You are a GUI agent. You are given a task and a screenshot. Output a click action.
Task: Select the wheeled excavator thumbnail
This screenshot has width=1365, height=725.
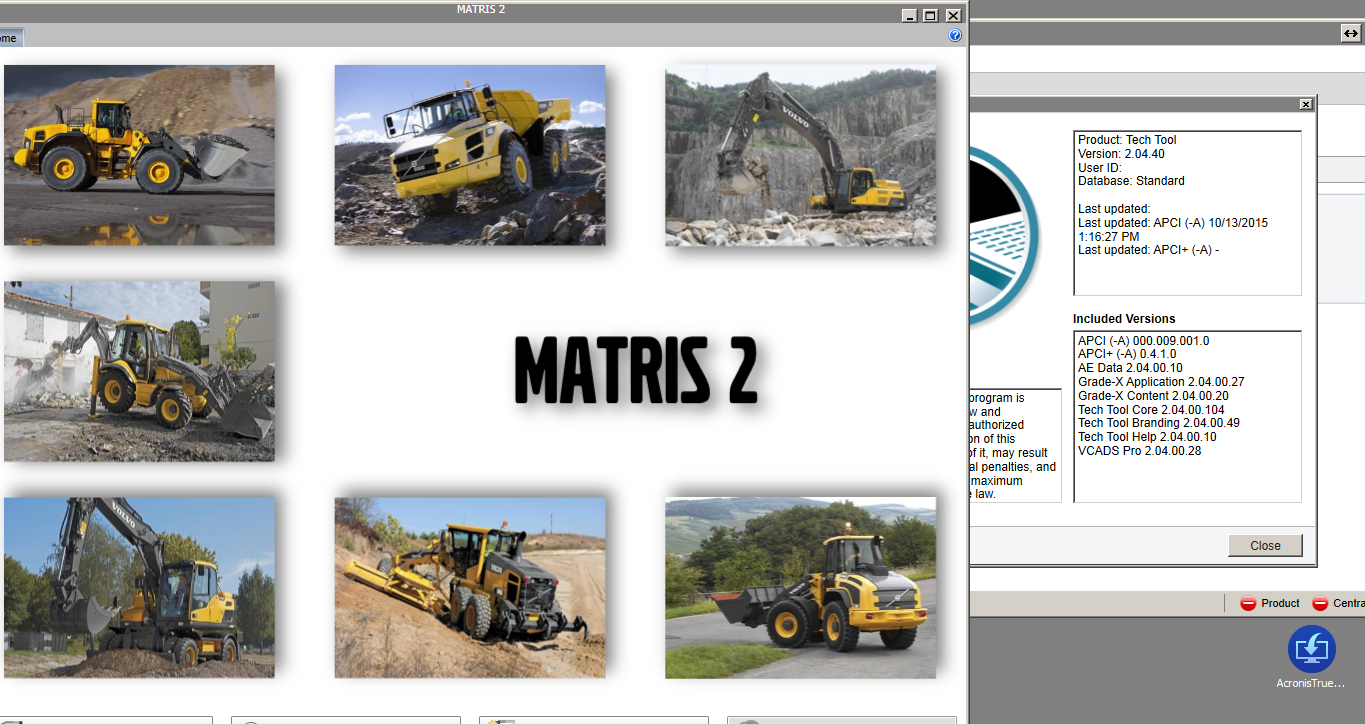click(x=139, y=587)
